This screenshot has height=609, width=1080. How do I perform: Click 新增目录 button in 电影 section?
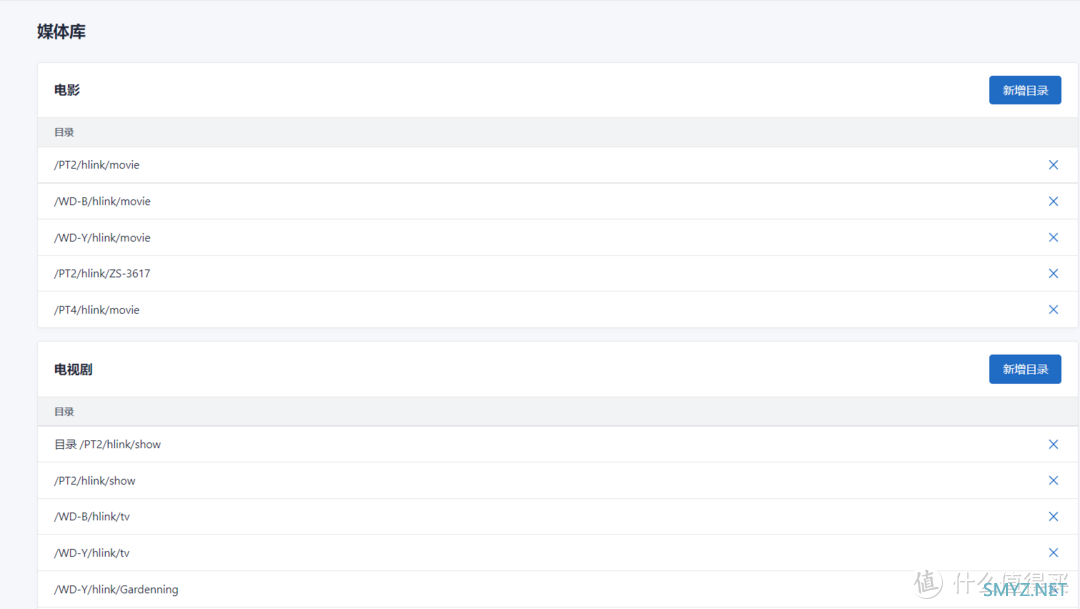tap(1025, 90)
